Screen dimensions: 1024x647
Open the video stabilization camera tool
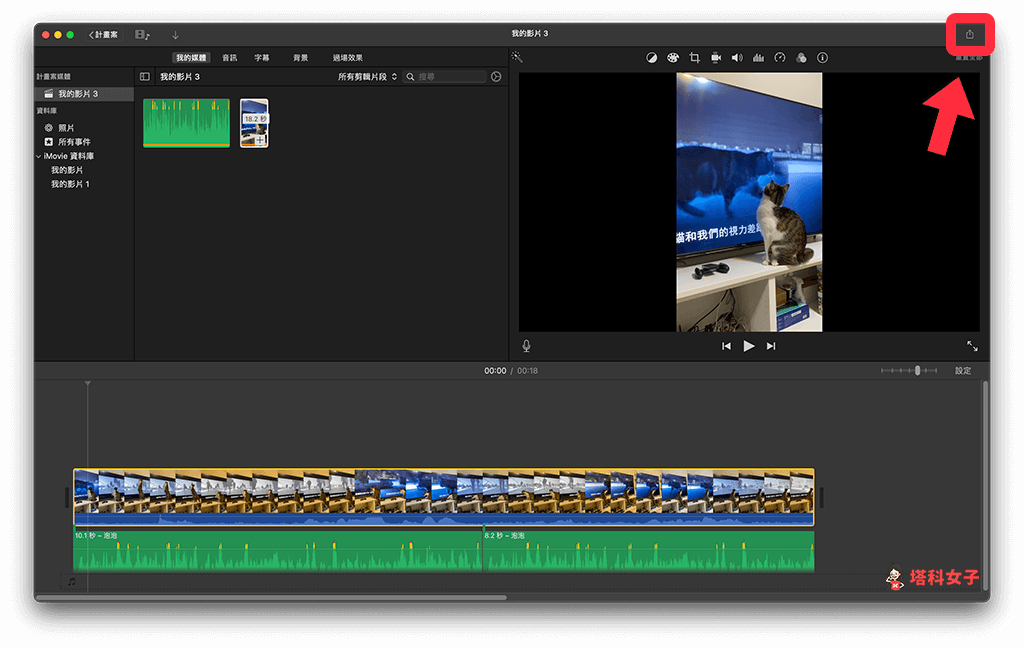(x=716, y=57)
